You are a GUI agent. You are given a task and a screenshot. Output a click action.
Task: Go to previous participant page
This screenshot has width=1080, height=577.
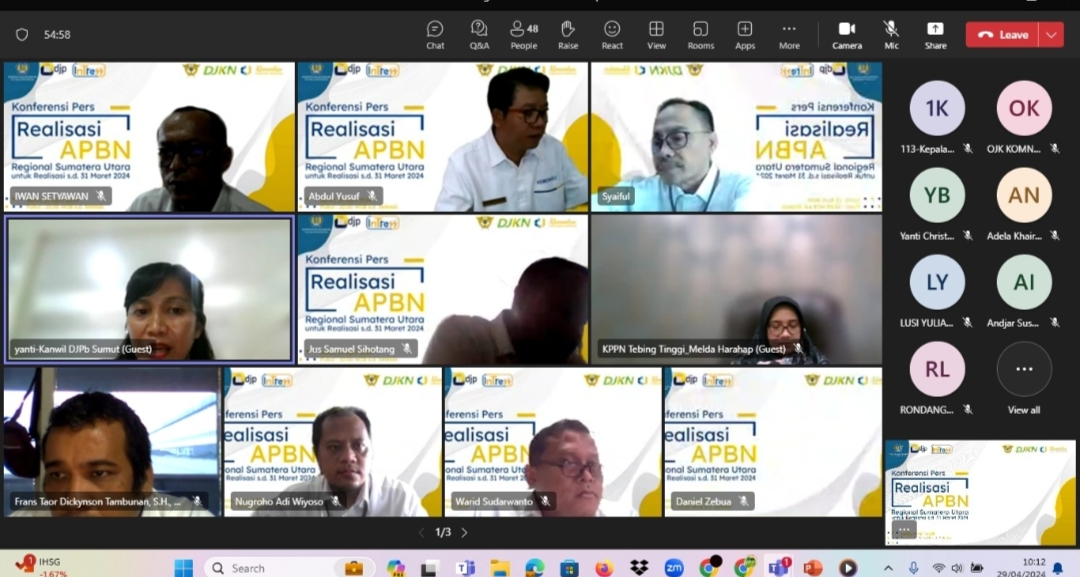[x=421, y=533]
